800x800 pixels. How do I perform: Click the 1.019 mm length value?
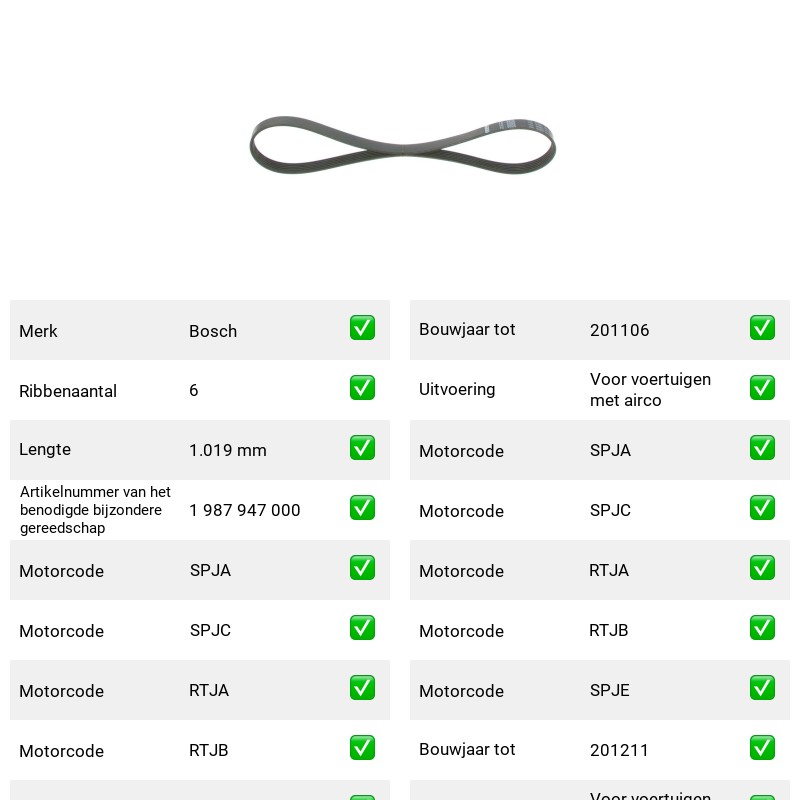coord(228,450)
